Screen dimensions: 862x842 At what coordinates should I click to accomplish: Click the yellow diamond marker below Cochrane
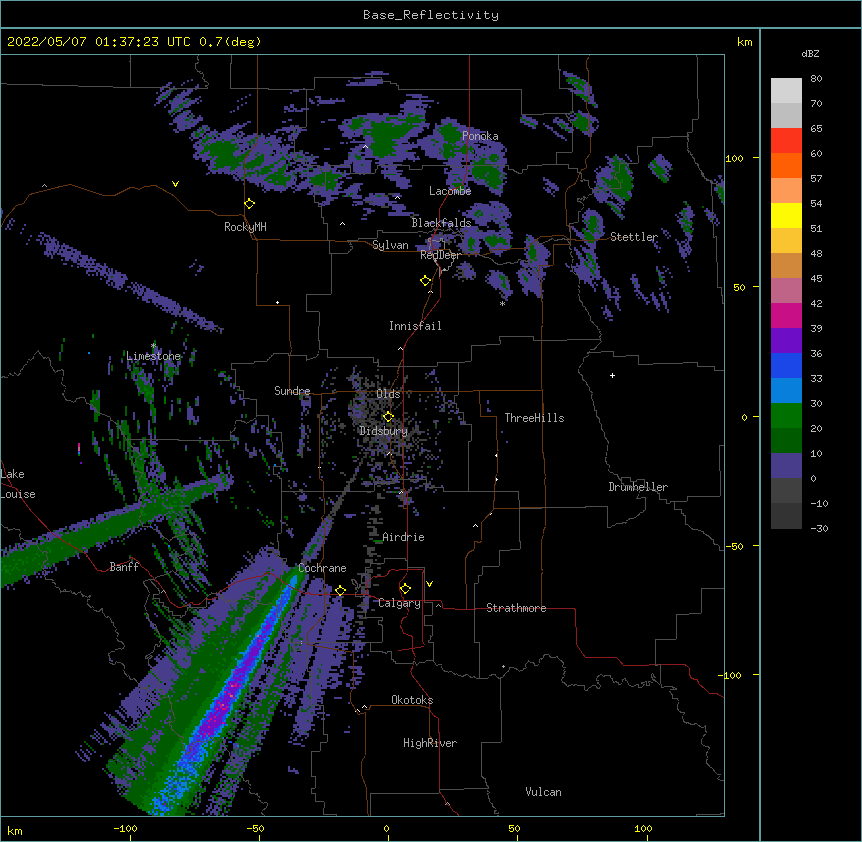[x=340, y=591]
